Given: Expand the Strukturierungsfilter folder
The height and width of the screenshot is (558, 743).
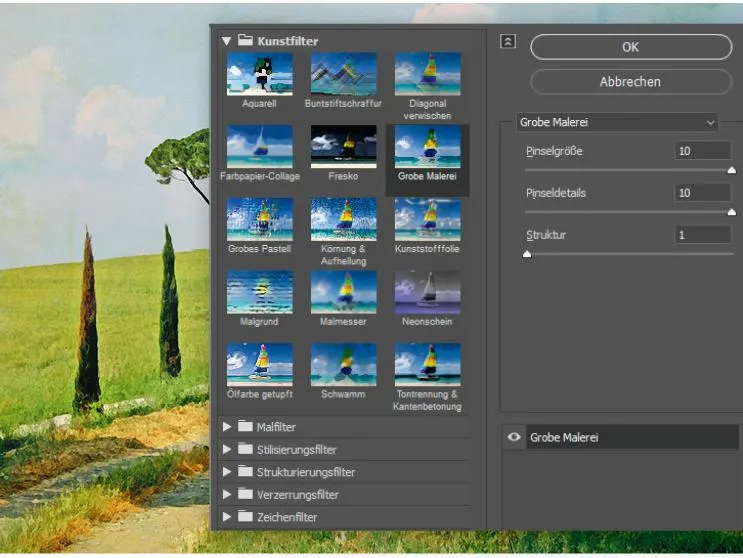Looking at the screenshot, I should (227, 472).
